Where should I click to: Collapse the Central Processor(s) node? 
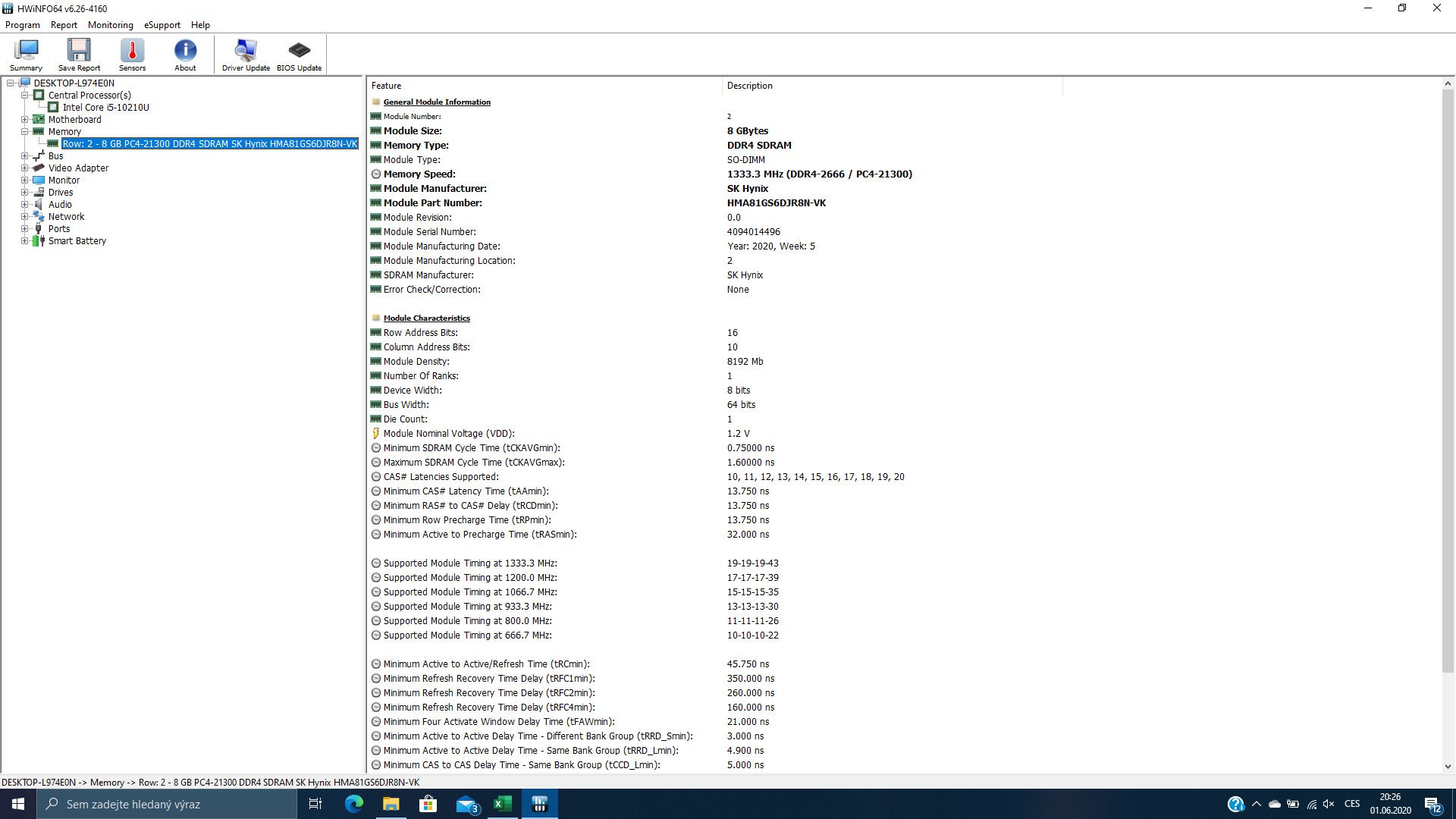(24, 96)
